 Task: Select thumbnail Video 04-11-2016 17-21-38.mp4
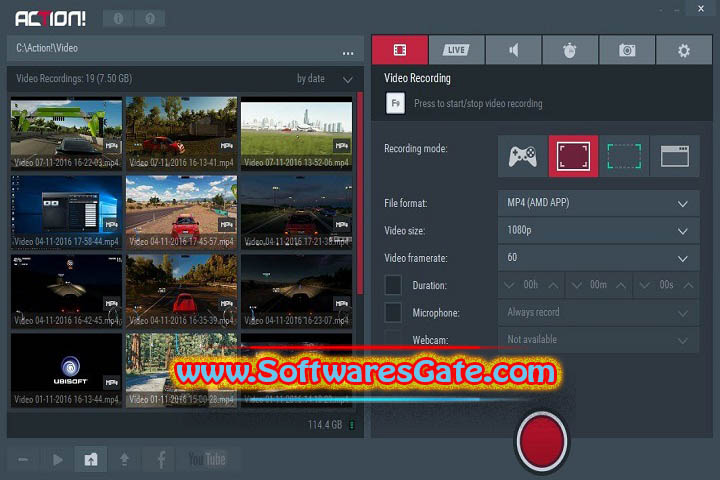[x=296, y=212]
